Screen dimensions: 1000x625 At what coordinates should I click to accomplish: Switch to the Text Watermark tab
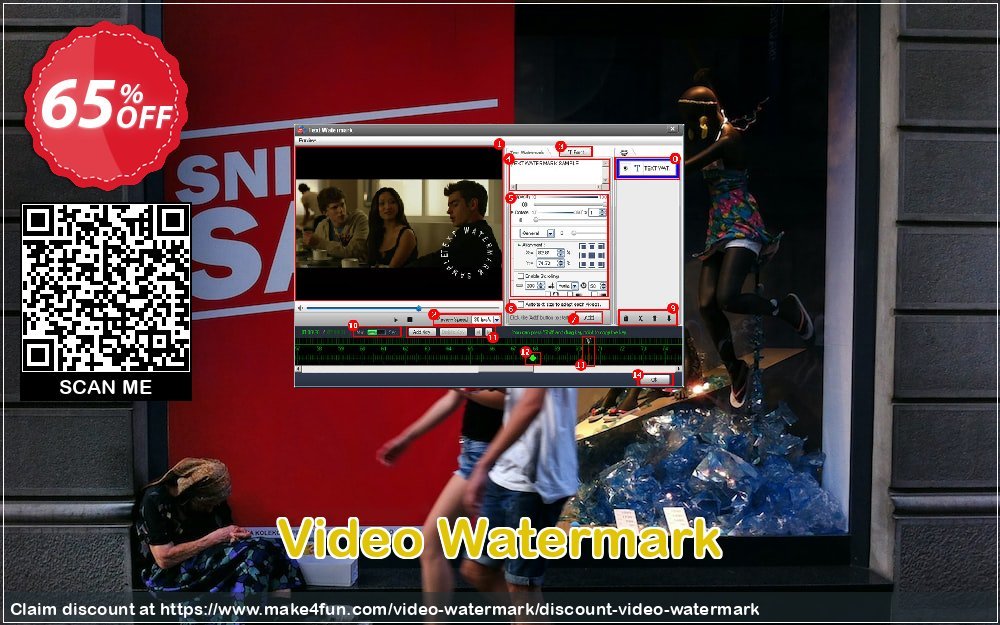click(x=527, y=153)
